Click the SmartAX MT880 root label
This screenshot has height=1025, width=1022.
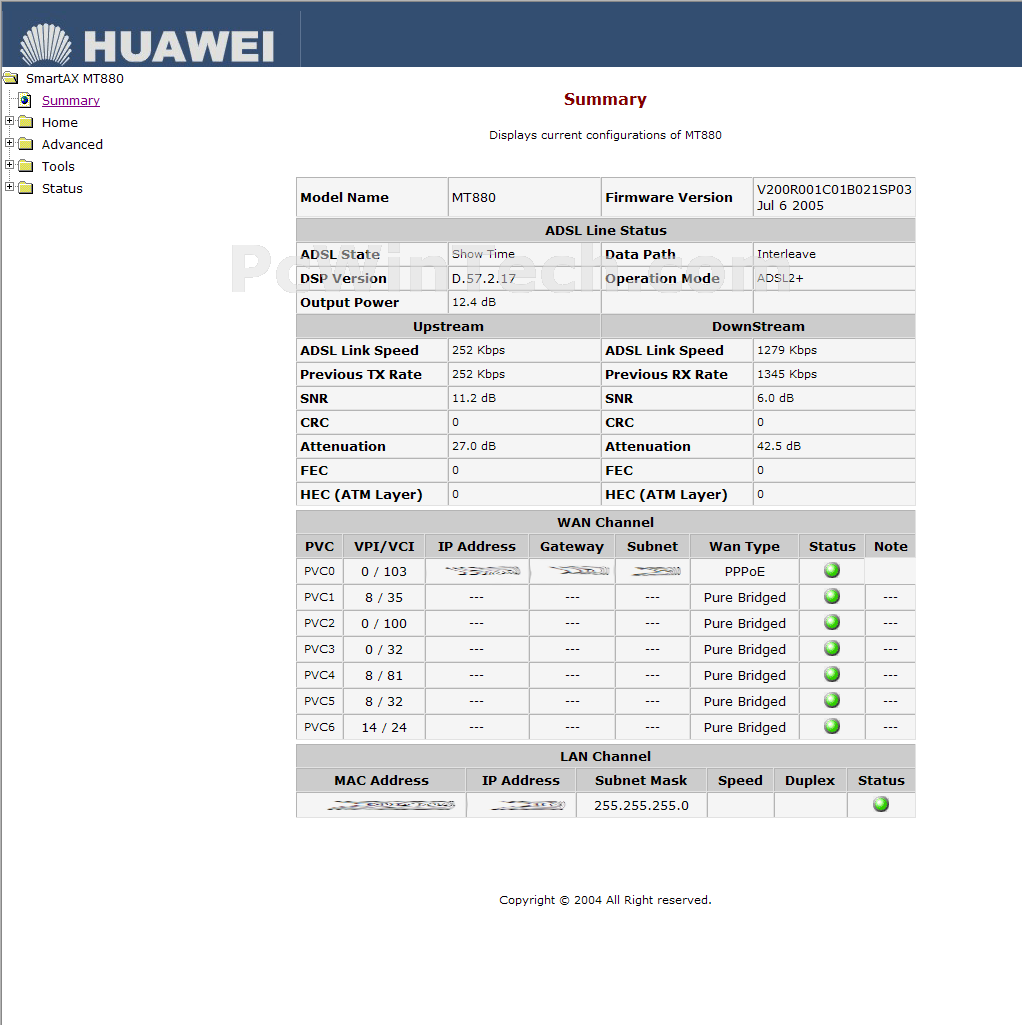tap(75, 78)
